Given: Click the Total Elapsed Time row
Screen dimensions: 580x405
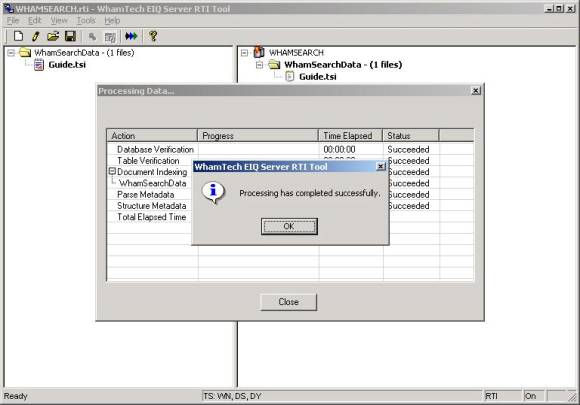Looking at the screenshot, I should coord(151,217).
